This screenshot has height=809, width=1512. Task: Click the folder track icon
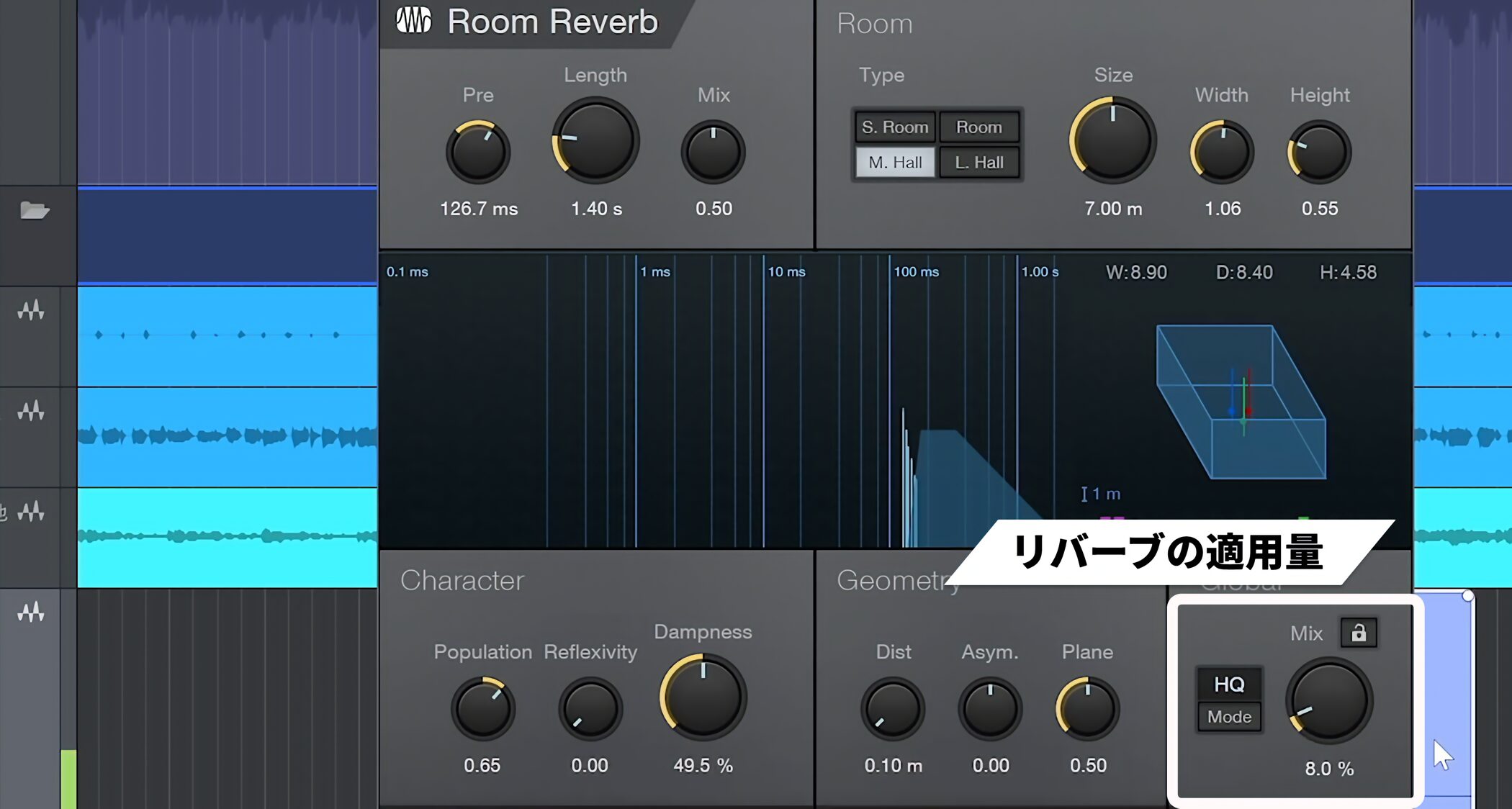click(34, 210)
